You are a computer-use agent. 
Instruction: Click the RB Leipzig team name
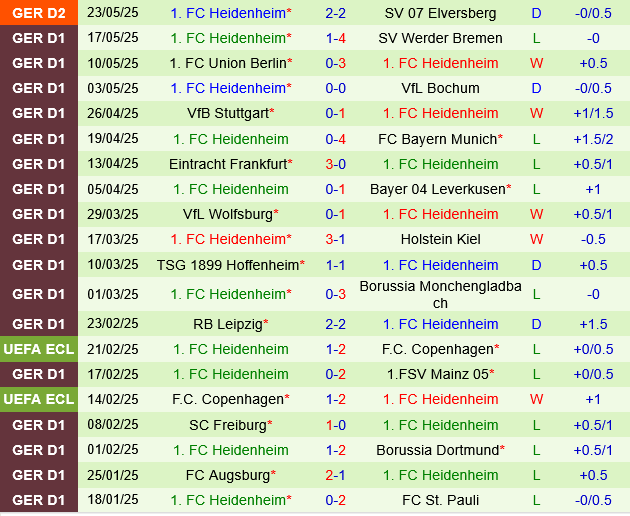(228, 324)
